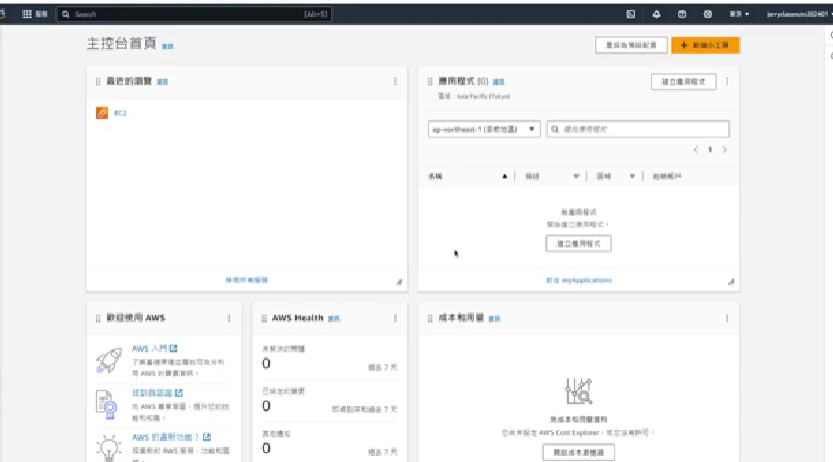Go to previous page of applications
The image size is (833, 462).
tap(695, 150)
